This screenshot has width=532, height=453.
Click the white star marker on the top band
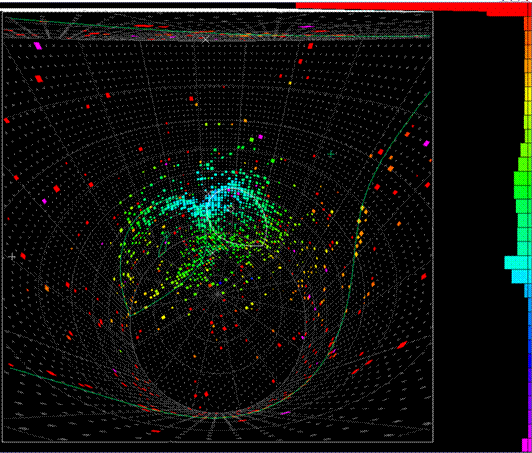click(x=206, y=39)
